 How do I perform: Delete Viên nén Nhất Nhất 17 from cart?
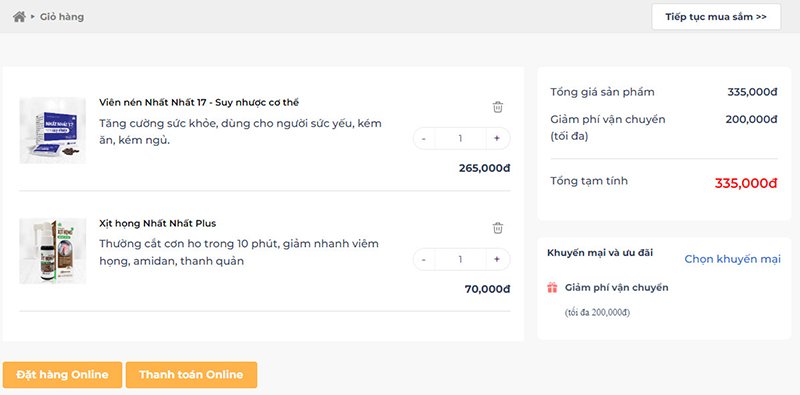tap(498, 107)
